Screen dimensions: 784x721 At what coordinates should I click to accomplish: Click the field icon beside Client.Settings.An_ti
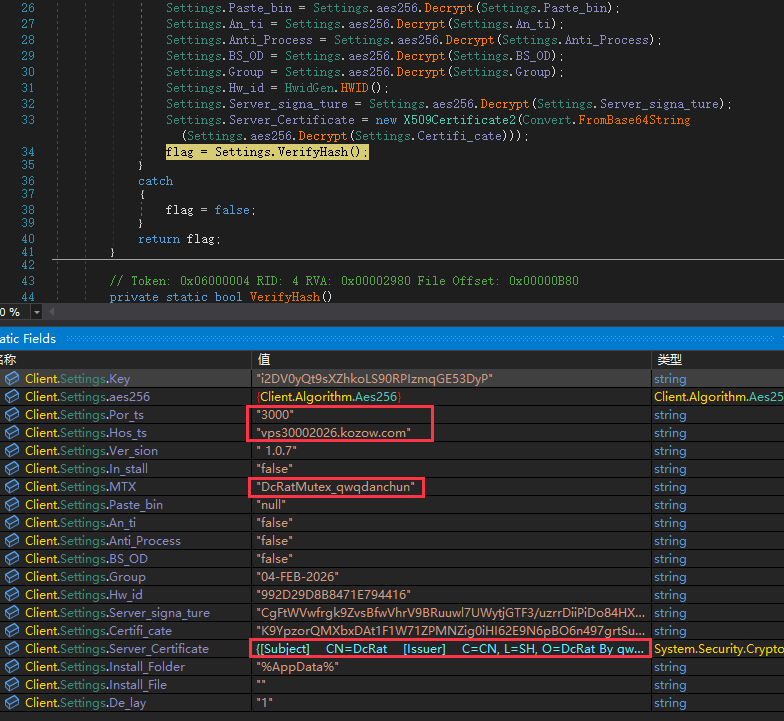coord(12,522)
